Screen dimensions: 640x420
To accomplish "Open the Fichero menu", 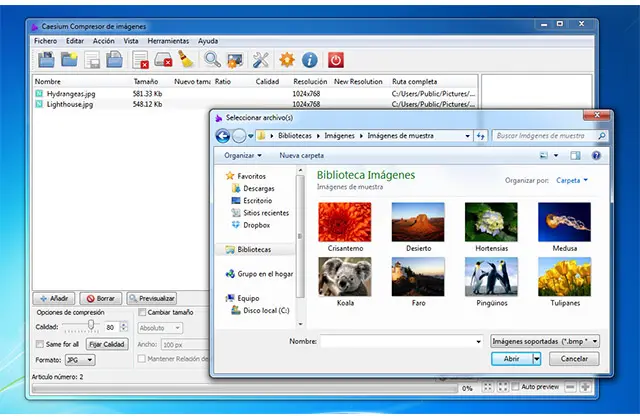I will 45,41.
